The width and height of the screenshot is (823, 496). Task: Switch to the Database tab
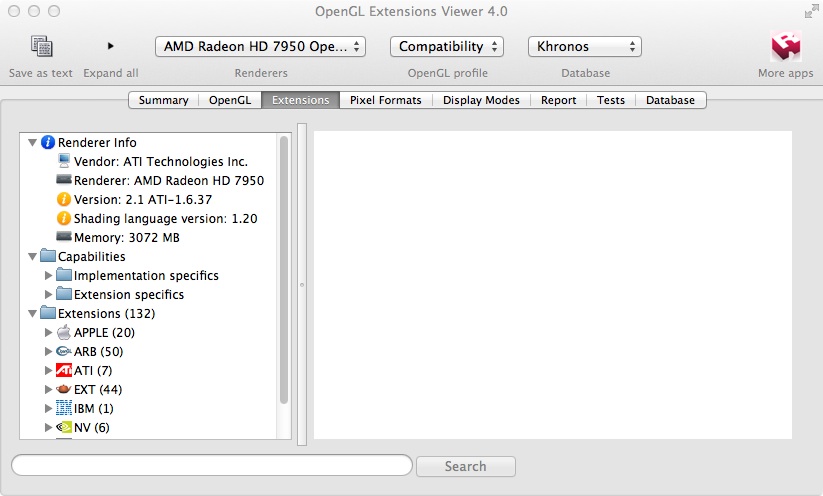[x=670, y=100]
